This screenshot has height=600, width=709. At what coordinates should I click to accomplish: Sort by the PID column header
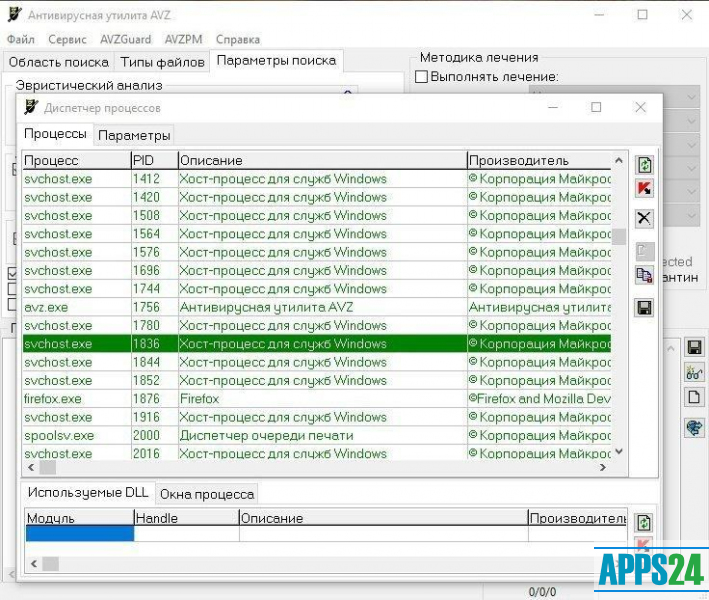(155, 161)
